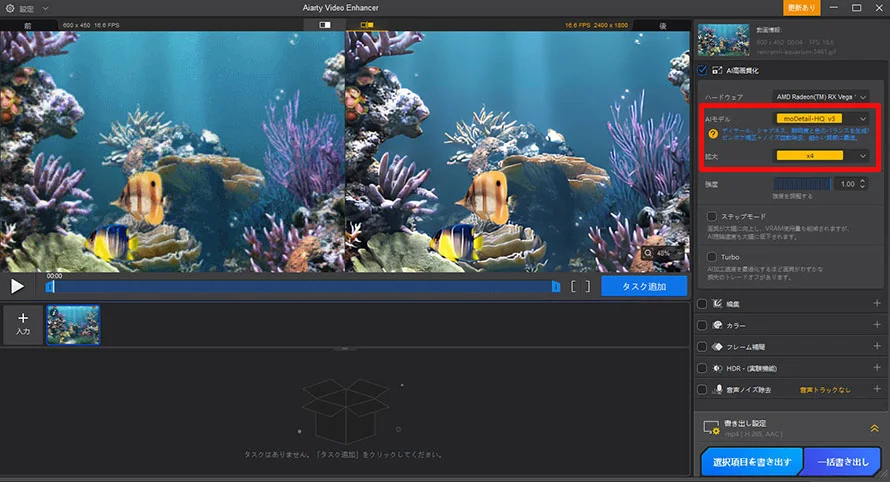This screenshot has width=890, height=482.
Task: Switch to single-pane preview layout icon
Action: coord(325,25)
